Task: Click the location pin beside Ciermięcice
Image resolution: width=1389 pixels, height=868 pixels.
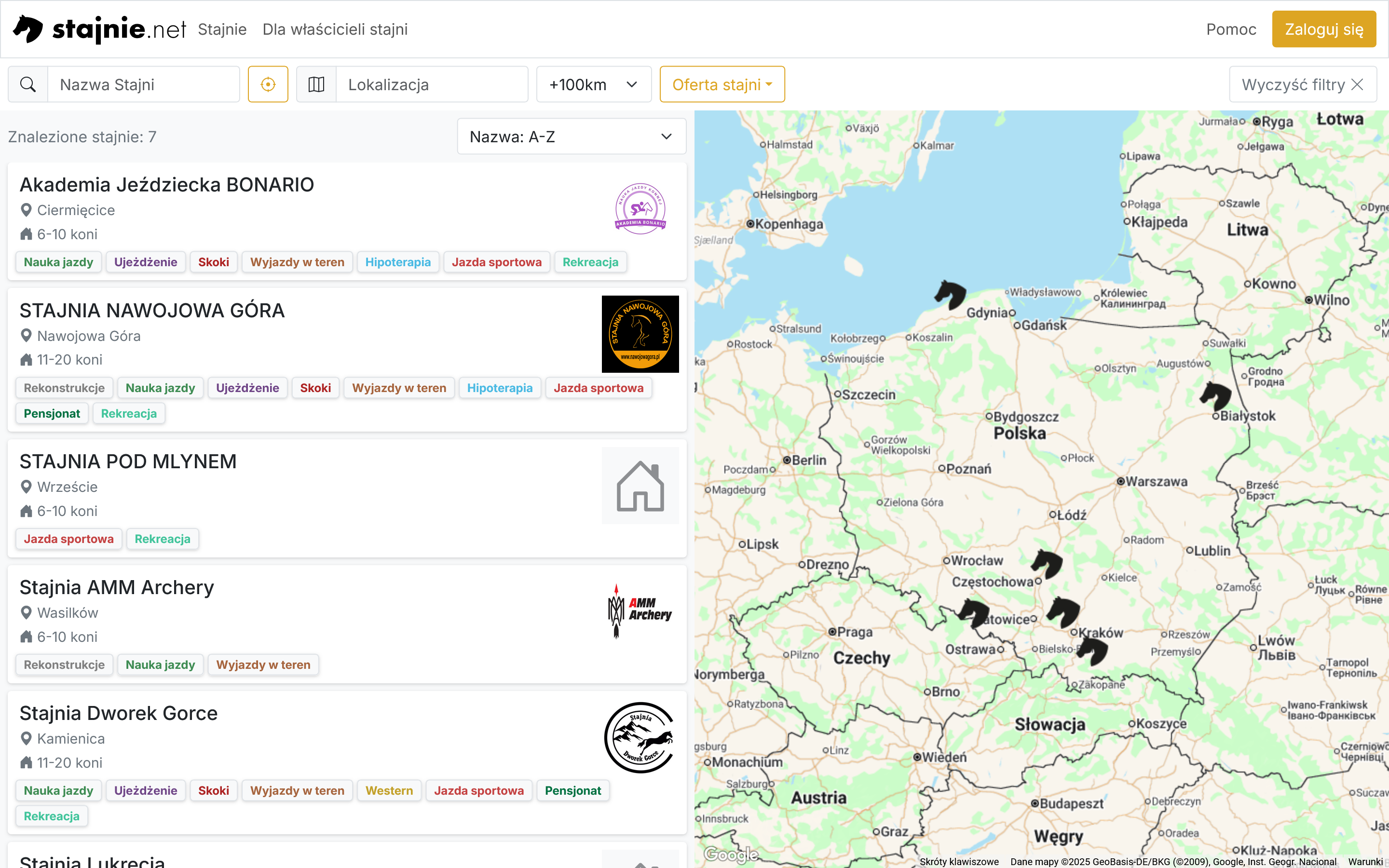Action: pyautogui.click(x=26, y=210)
